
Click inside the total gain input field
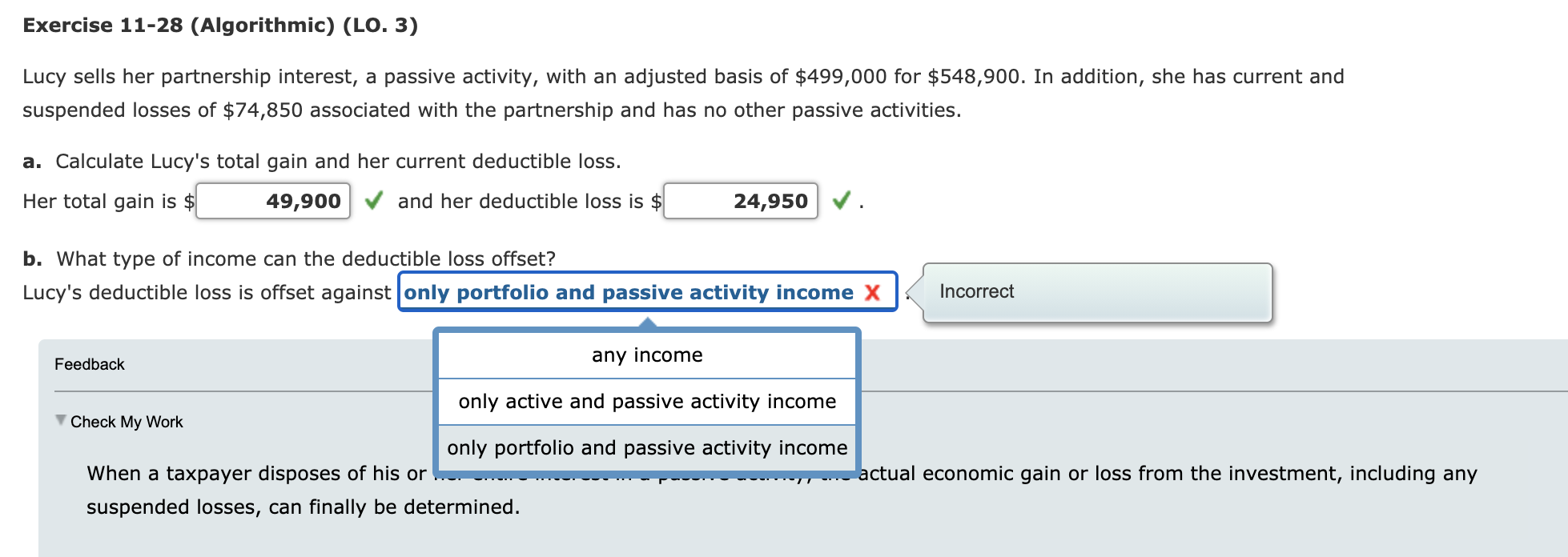tap(272, 201)
